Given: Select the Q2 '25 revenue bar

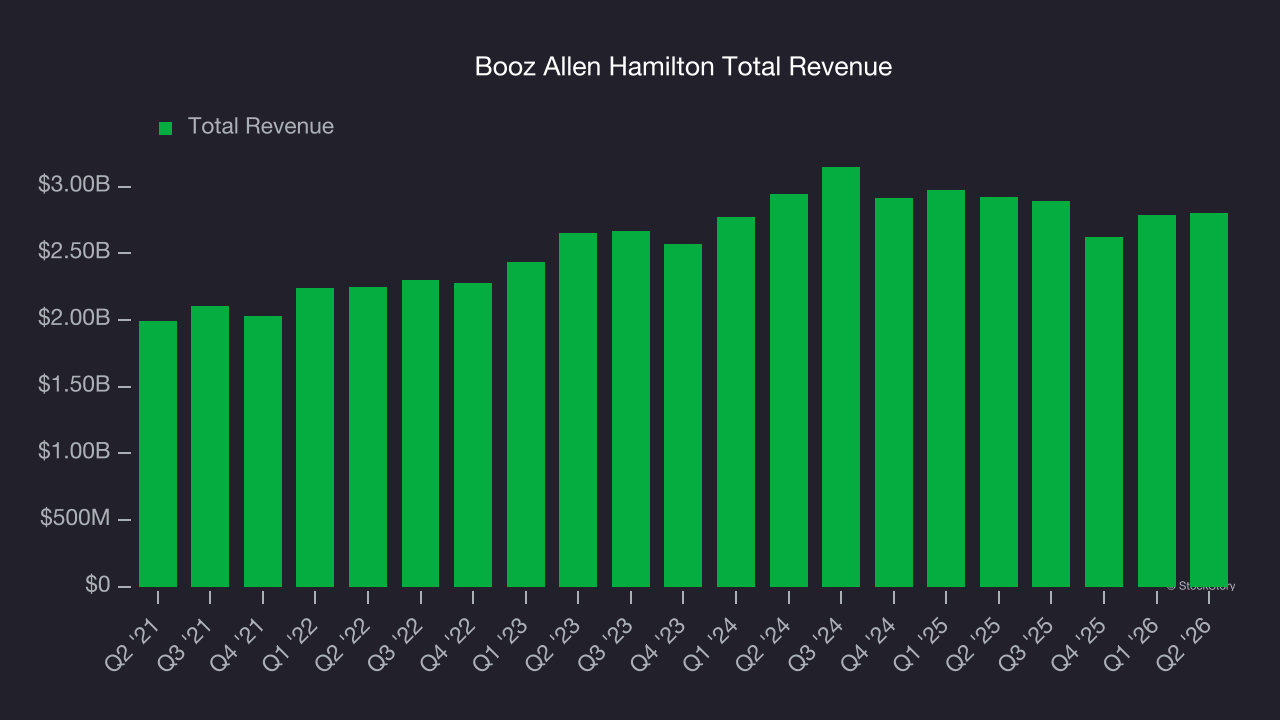Looking at the screenshot, I should coord(999,392).
